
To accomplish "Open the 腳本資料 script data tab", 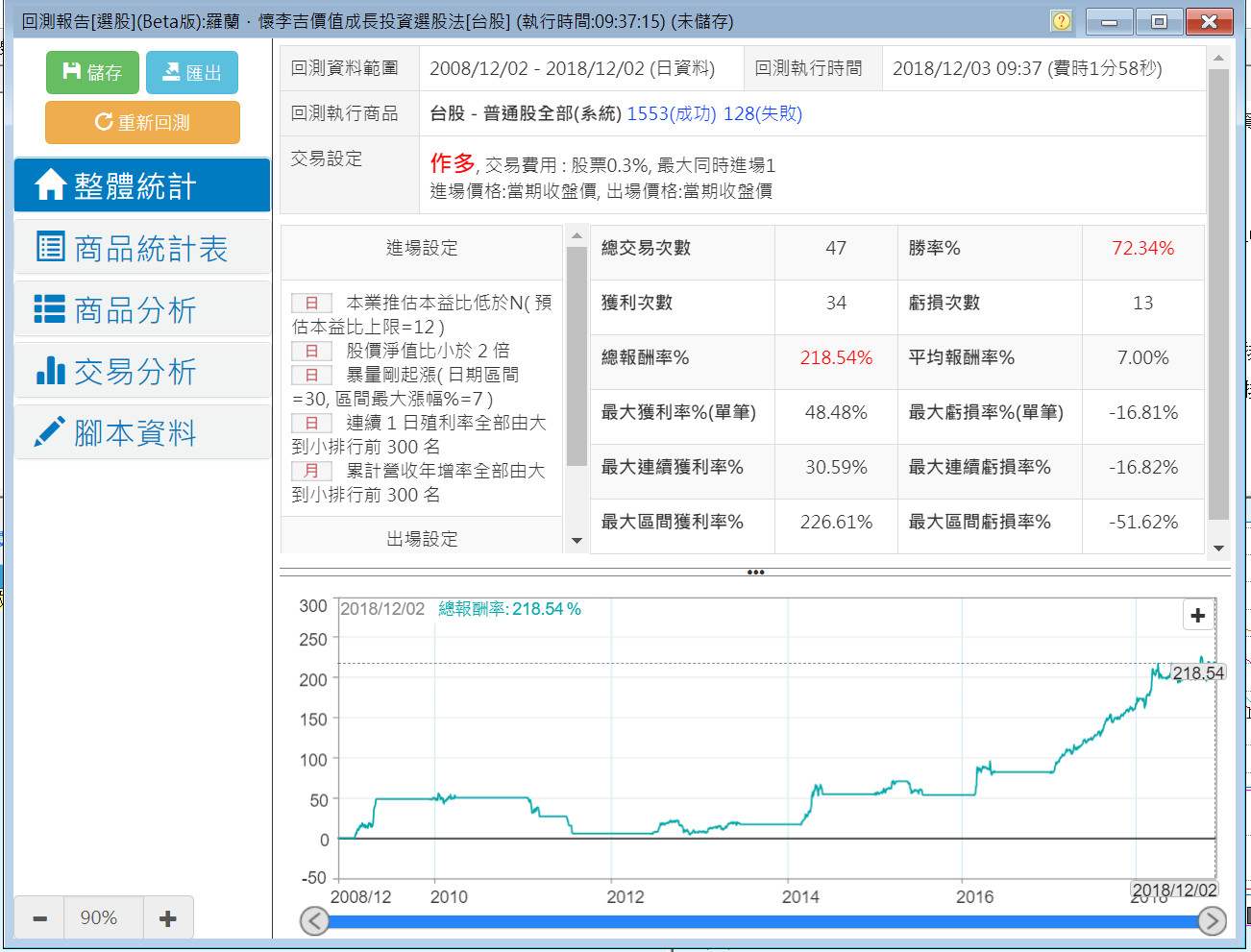I will 142,432.
